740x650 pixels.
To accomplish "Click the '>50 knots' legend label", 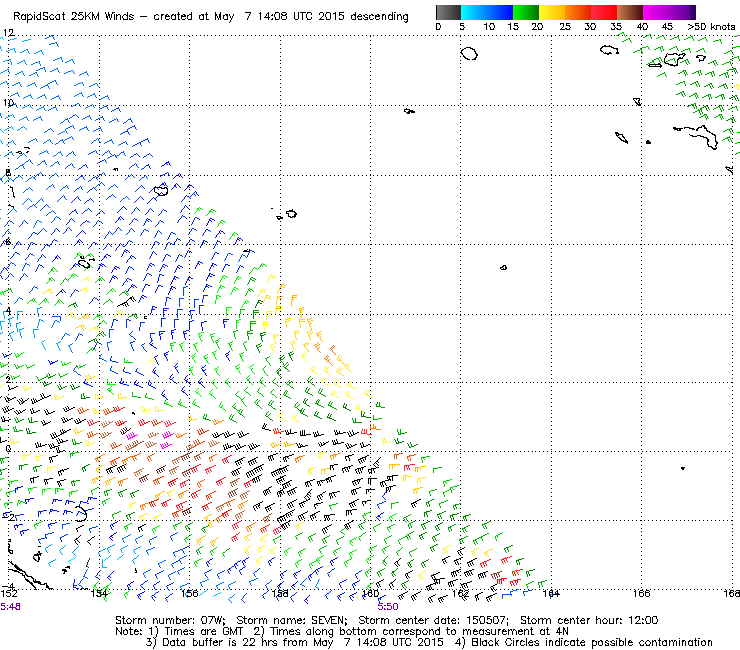I will [711, 26].
